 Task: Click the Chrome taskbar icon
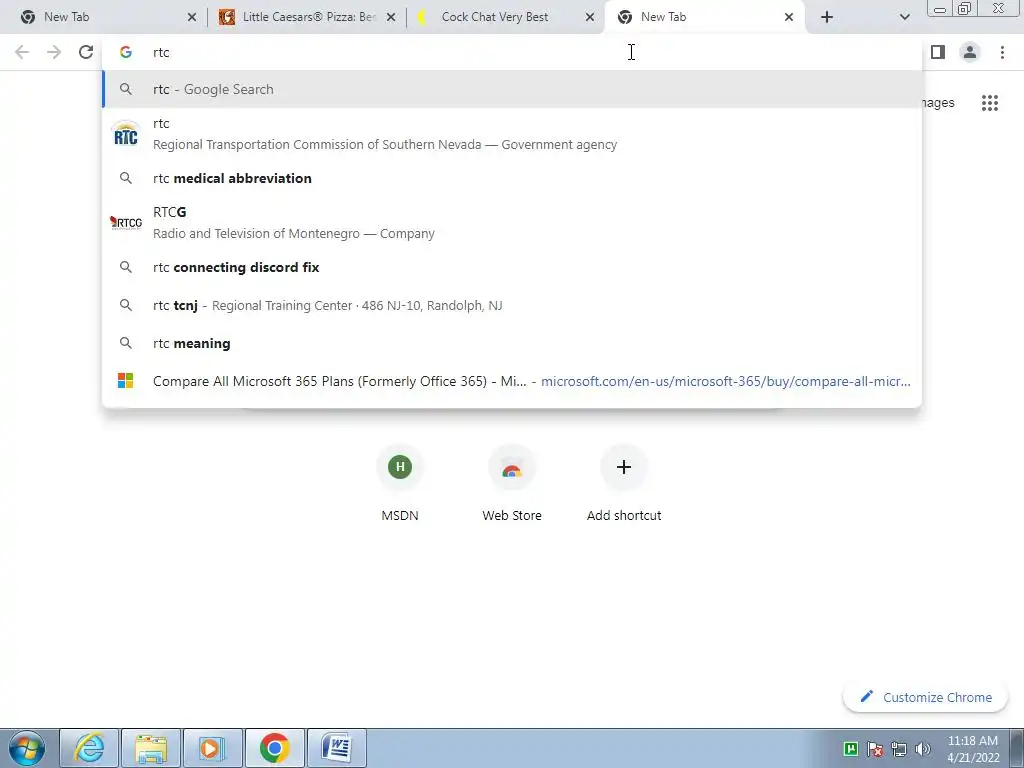click(275, 748)
